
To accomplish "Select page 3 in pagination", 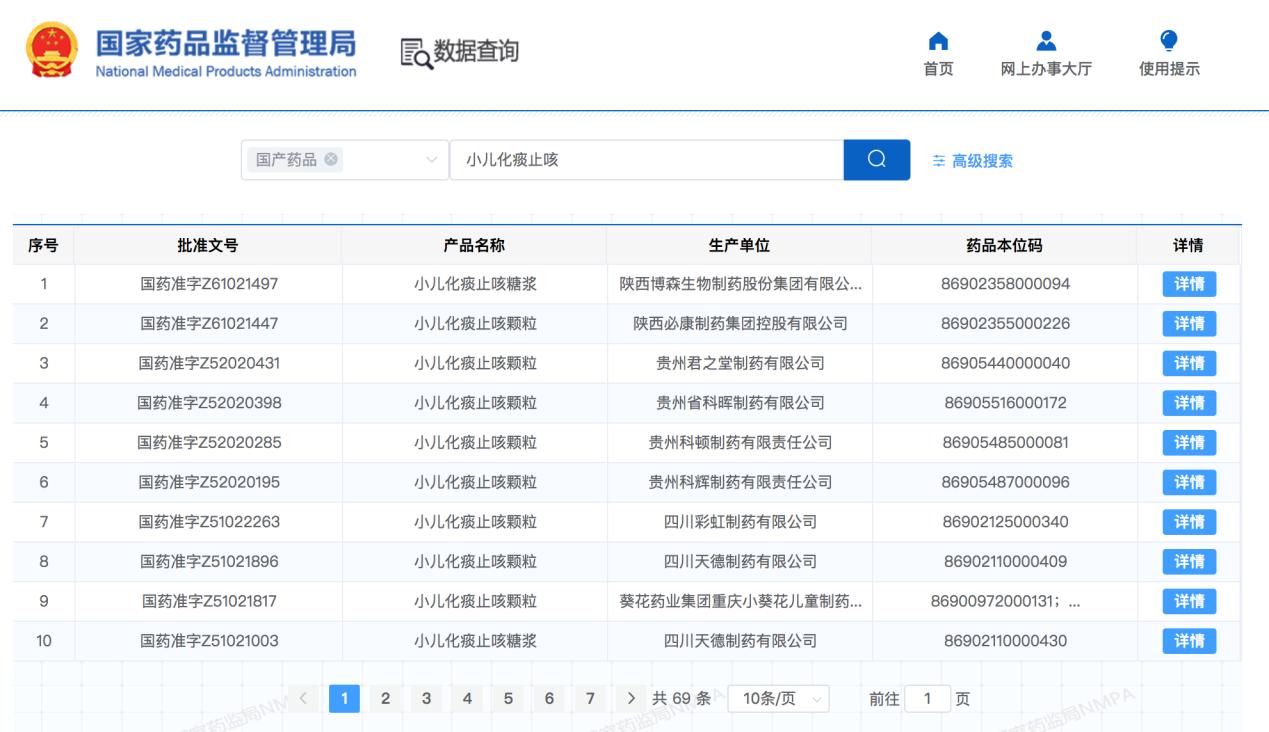I will coord(425,698).
